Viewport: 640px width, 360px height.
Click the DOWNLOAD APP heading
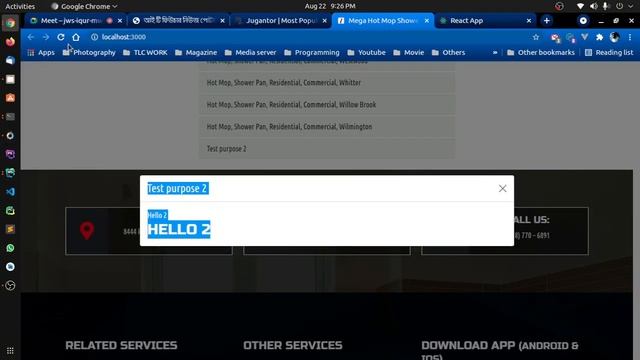coord(500,350)
